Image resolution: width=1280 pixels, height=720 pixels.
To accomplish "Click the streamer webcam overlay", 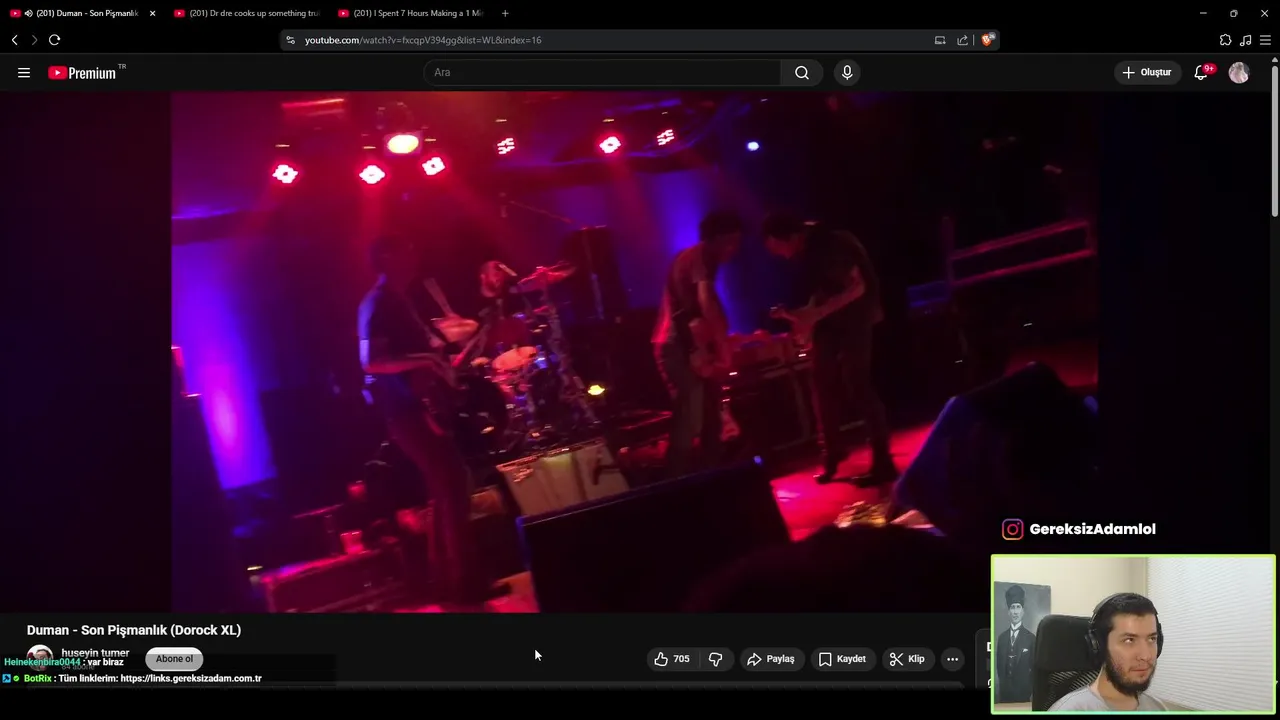I will [x=1133, y=634].
